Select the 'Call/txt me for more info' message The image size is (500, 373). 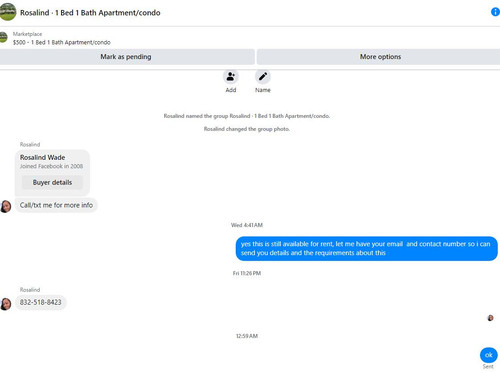56,205
